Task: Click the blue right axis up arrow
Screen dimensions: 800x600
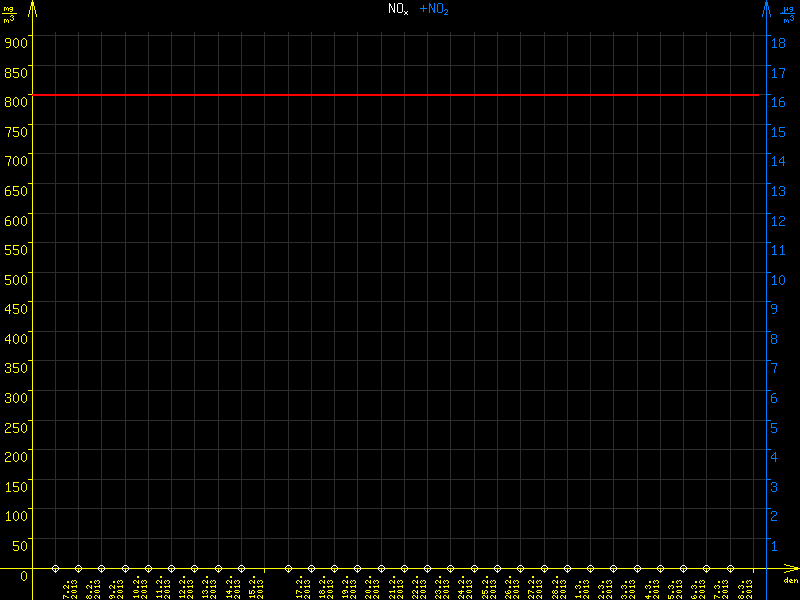Action: coord(766,10)
